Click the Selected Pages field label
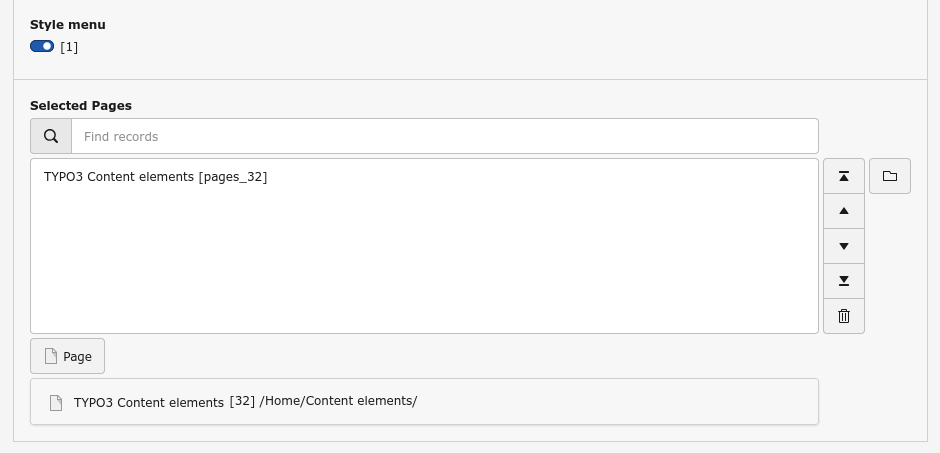 [81, 105]
